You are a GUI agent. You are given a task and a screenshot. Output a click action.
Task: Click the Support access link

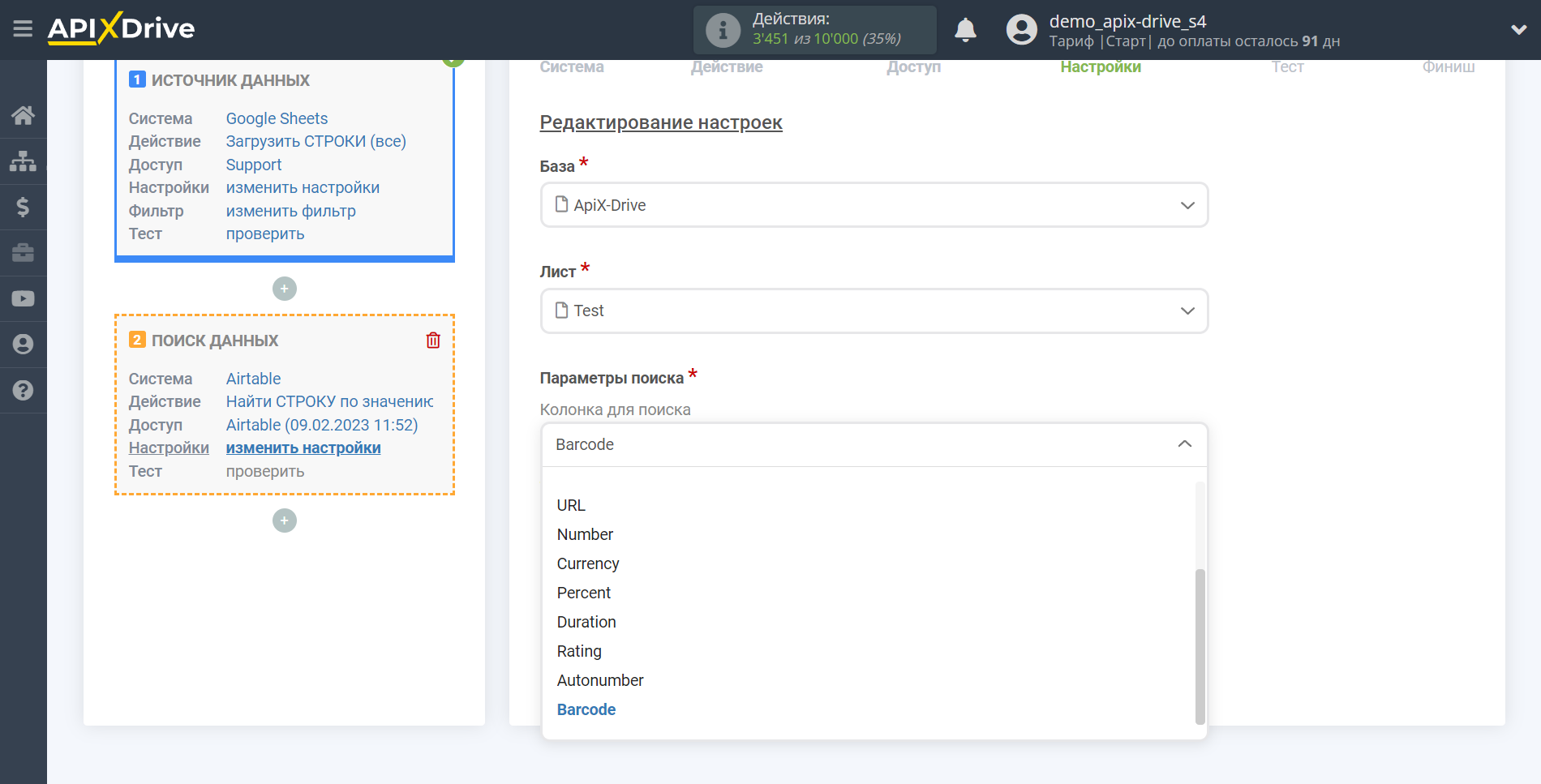(x=254, y=165)
